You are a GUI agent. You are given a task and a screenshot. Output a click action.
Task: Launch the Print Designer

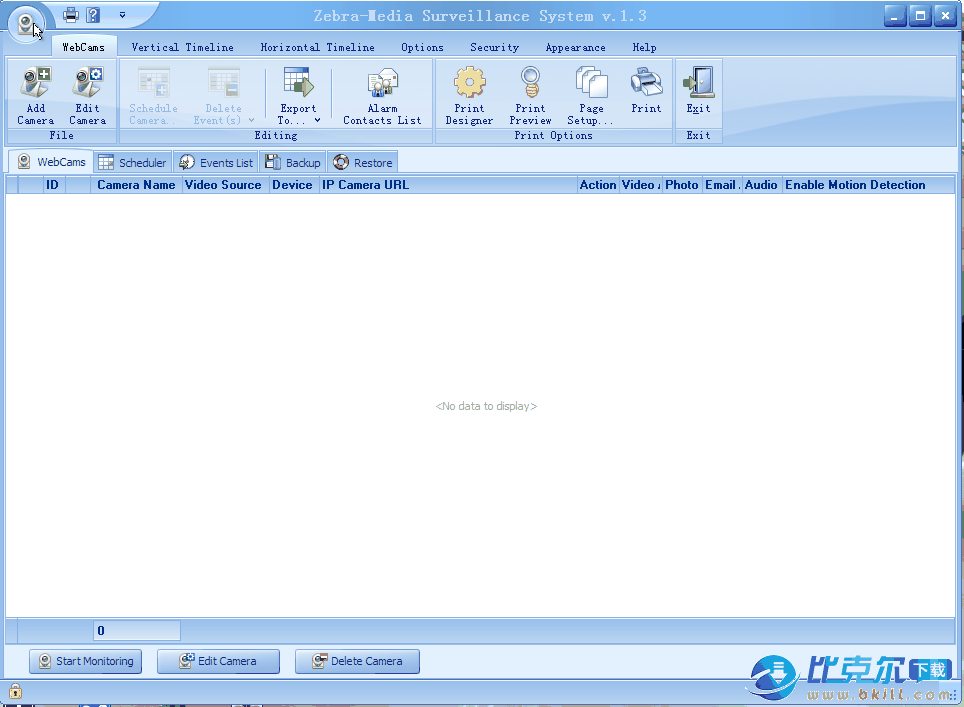(469, 95)
